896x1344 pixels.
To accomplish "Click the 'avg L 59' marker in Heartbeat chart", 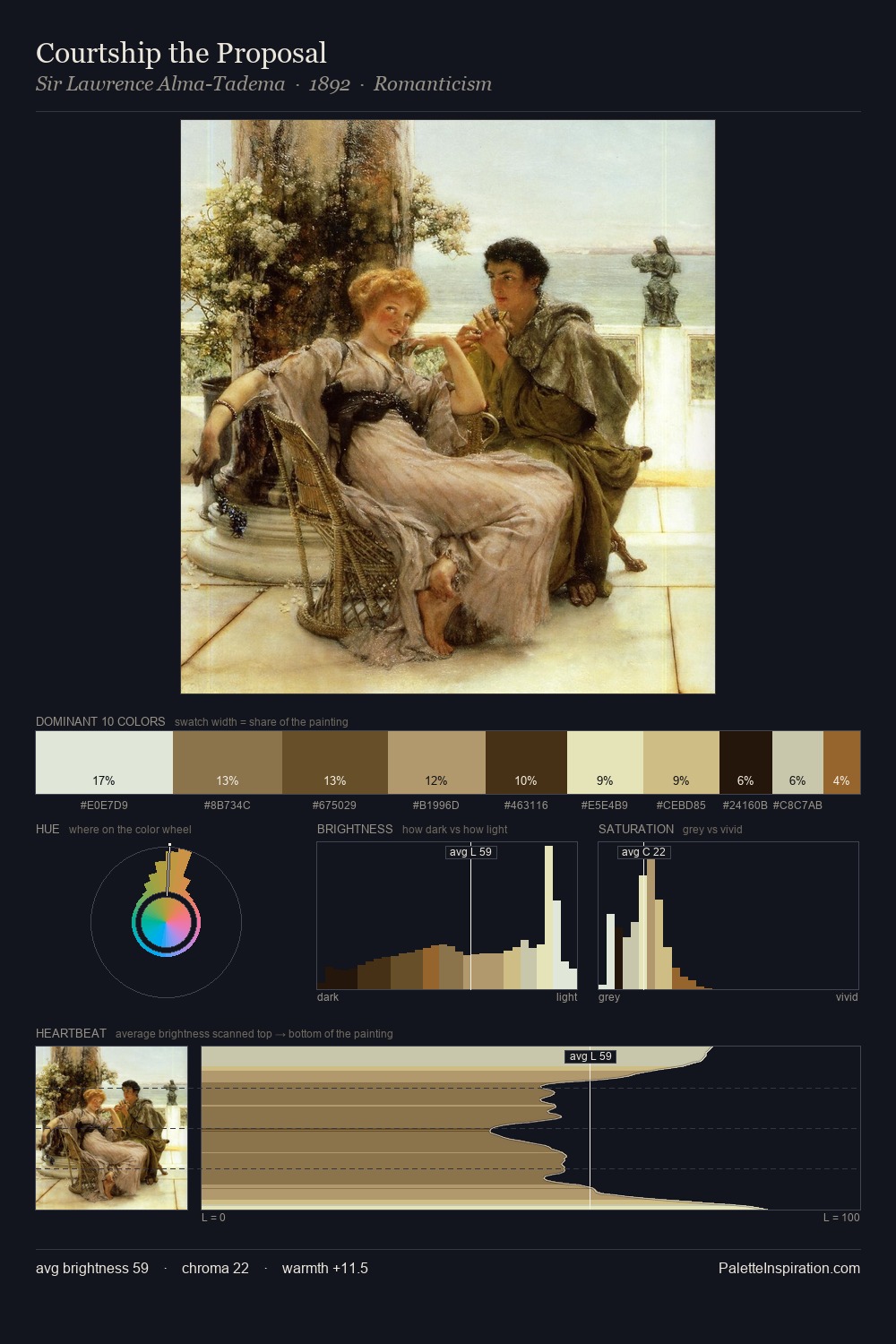I will point(590,1056).
